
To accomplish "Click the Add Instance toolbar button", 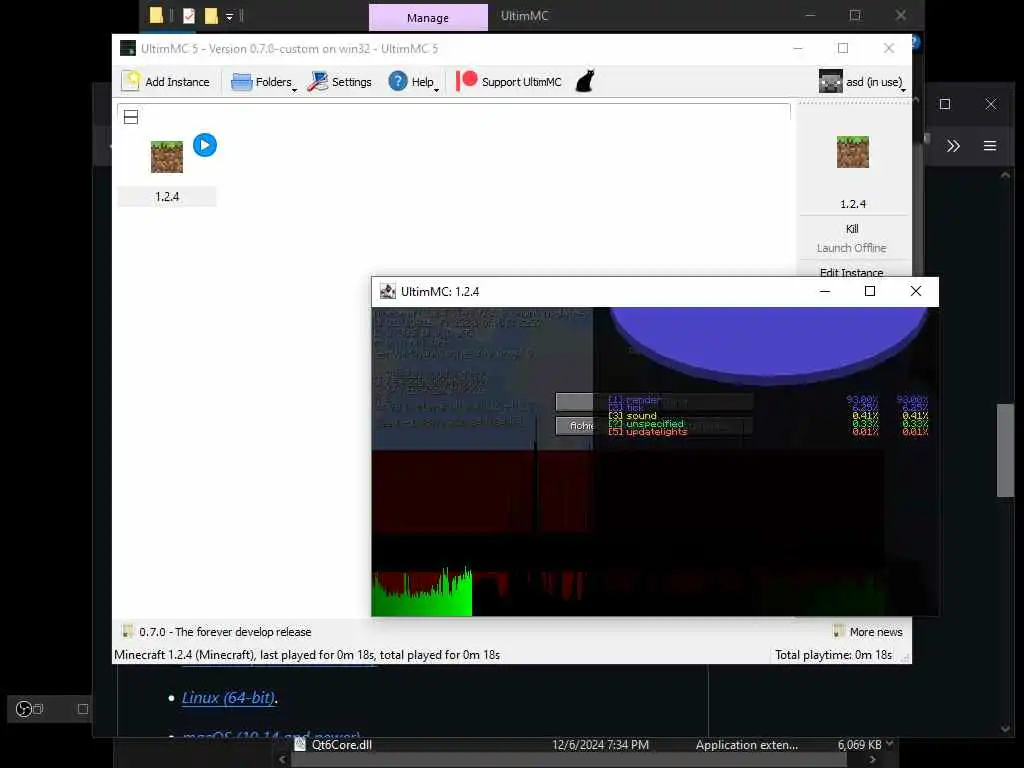I will click(166, 82).
